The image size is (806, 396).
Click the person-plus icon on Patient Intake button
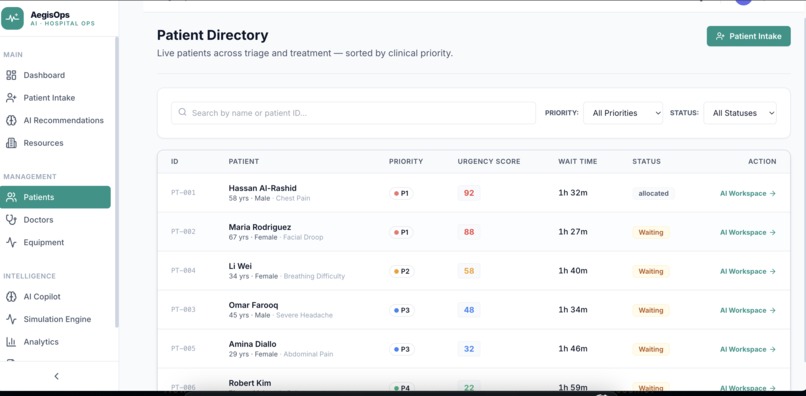point(720,36)
